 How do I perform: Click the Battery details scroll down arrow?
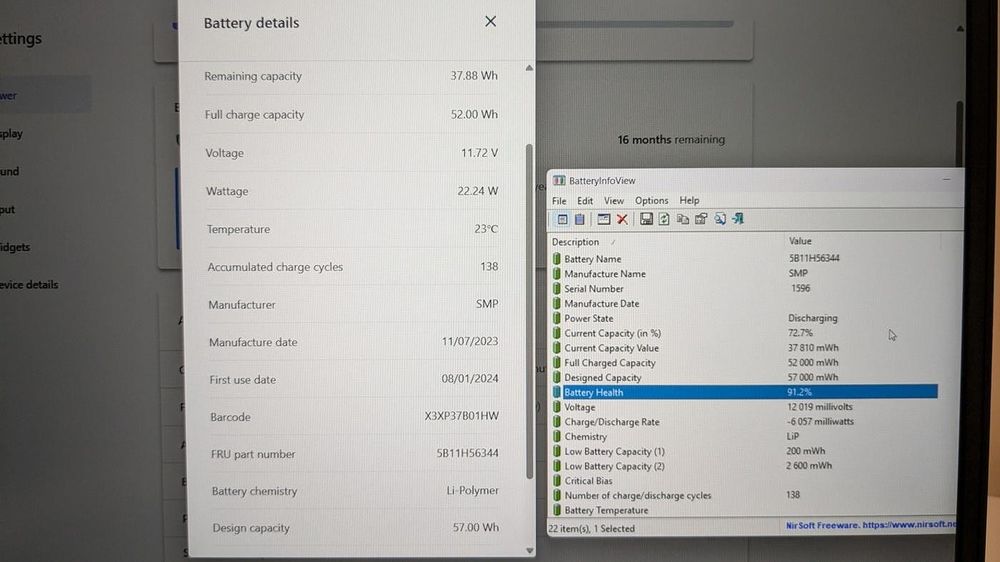[x=529, y=550]
